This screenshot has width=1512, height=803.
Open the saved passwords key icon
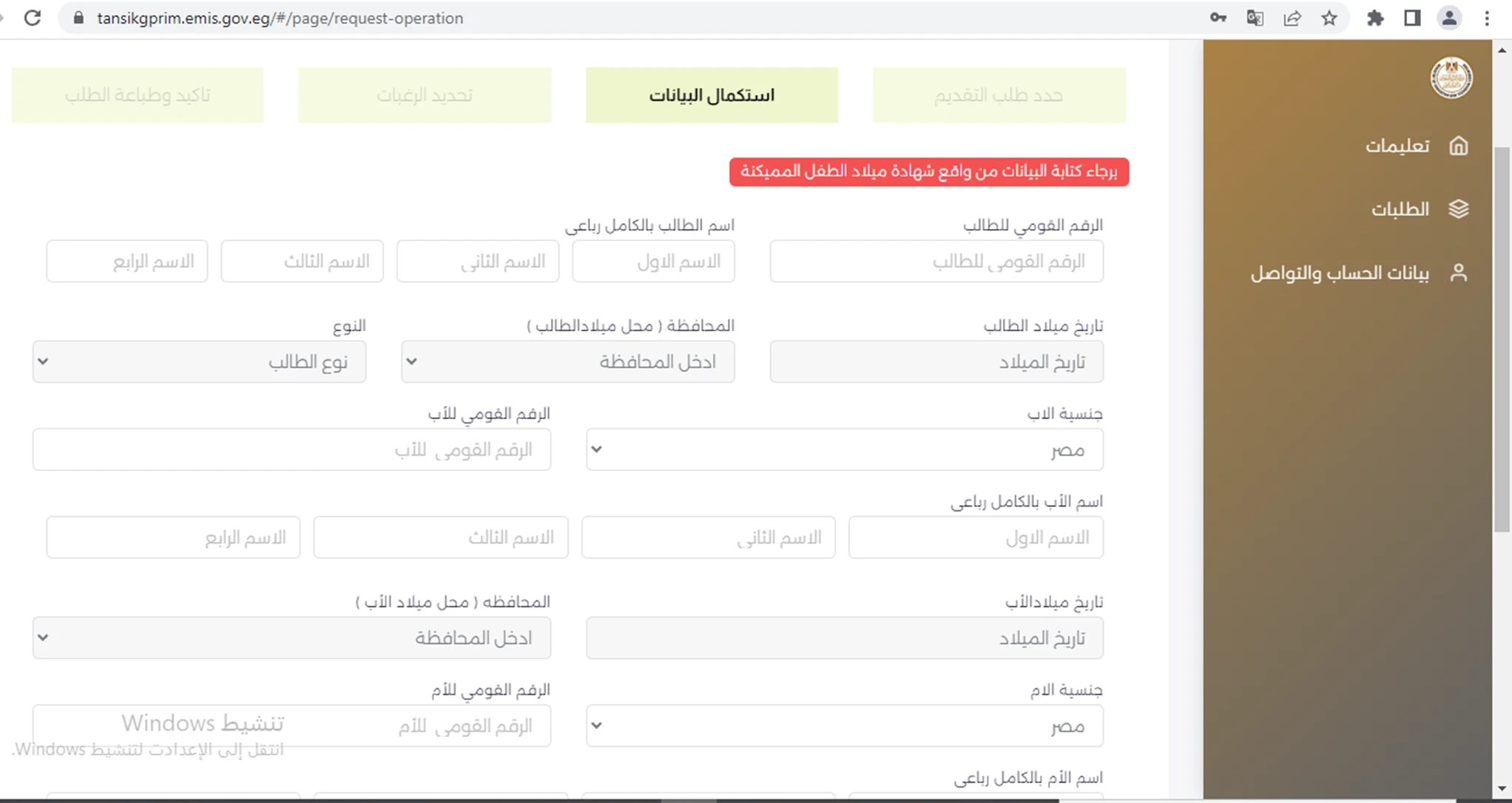coord(1218,18)
